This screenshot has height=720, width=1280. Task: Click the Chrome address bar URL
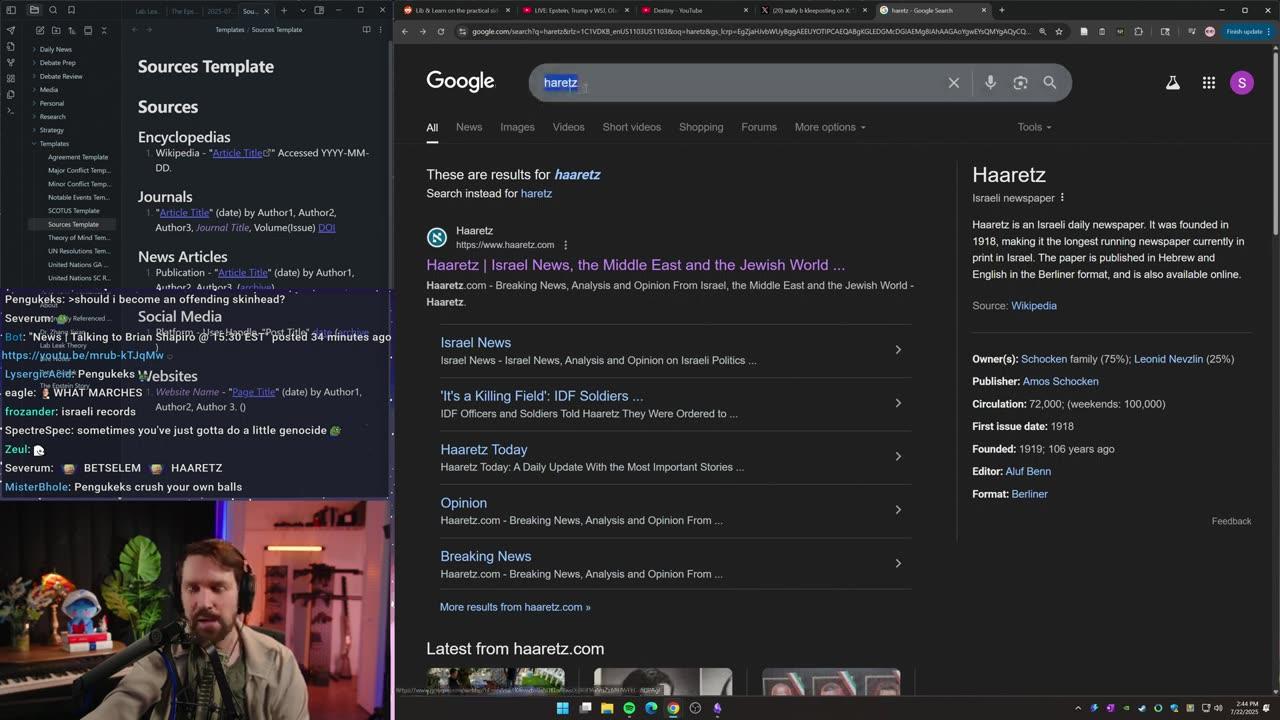745,31
